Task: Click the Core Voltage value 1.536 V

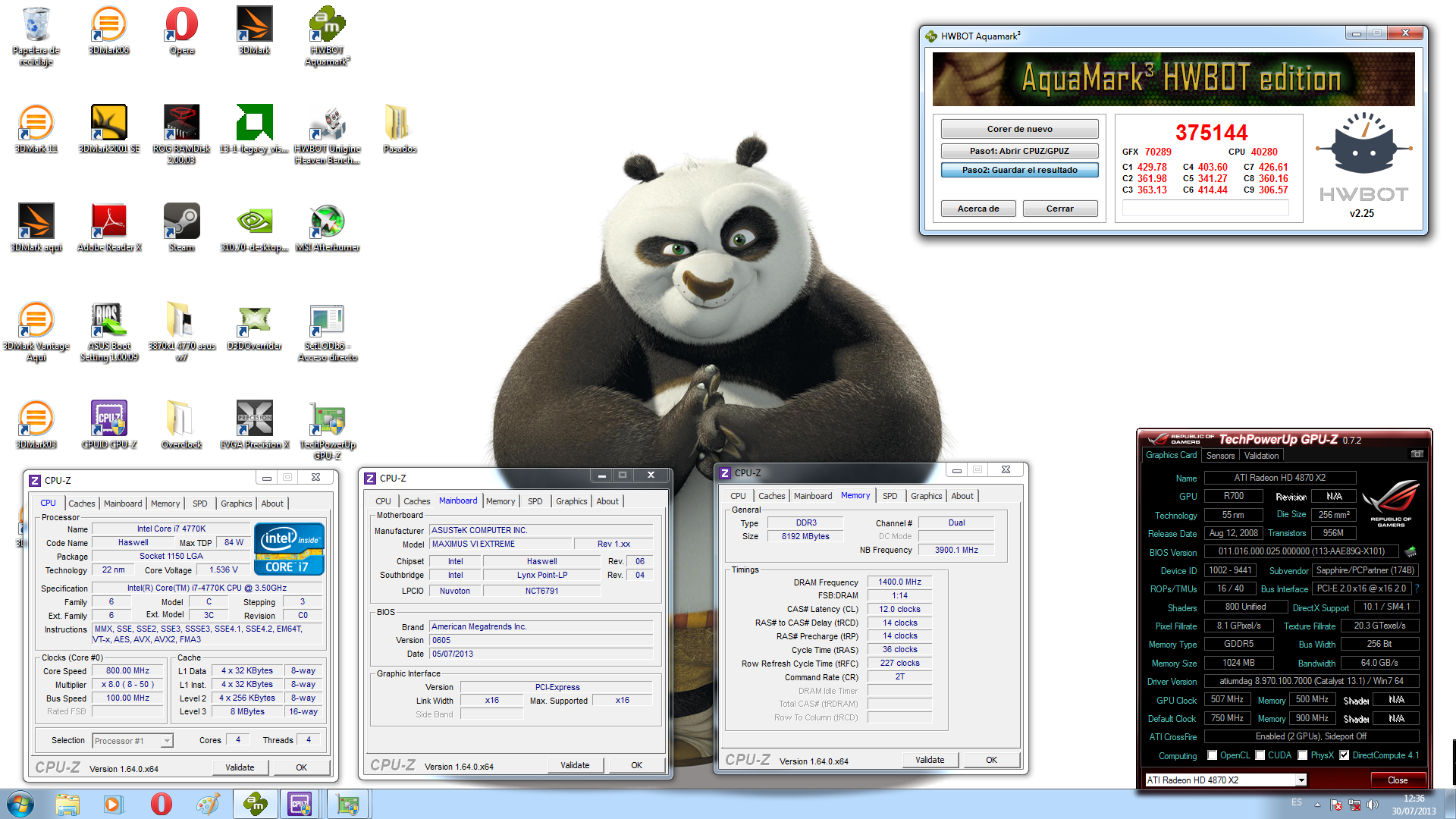Action: coord(224,570)
